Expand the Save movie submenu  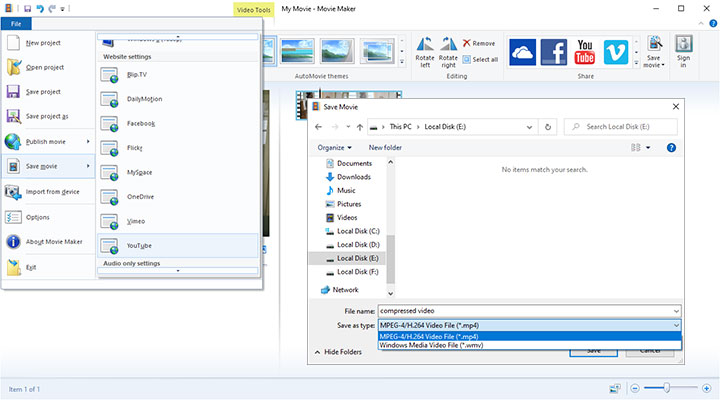pyautogui.click(x=48, y=166)
